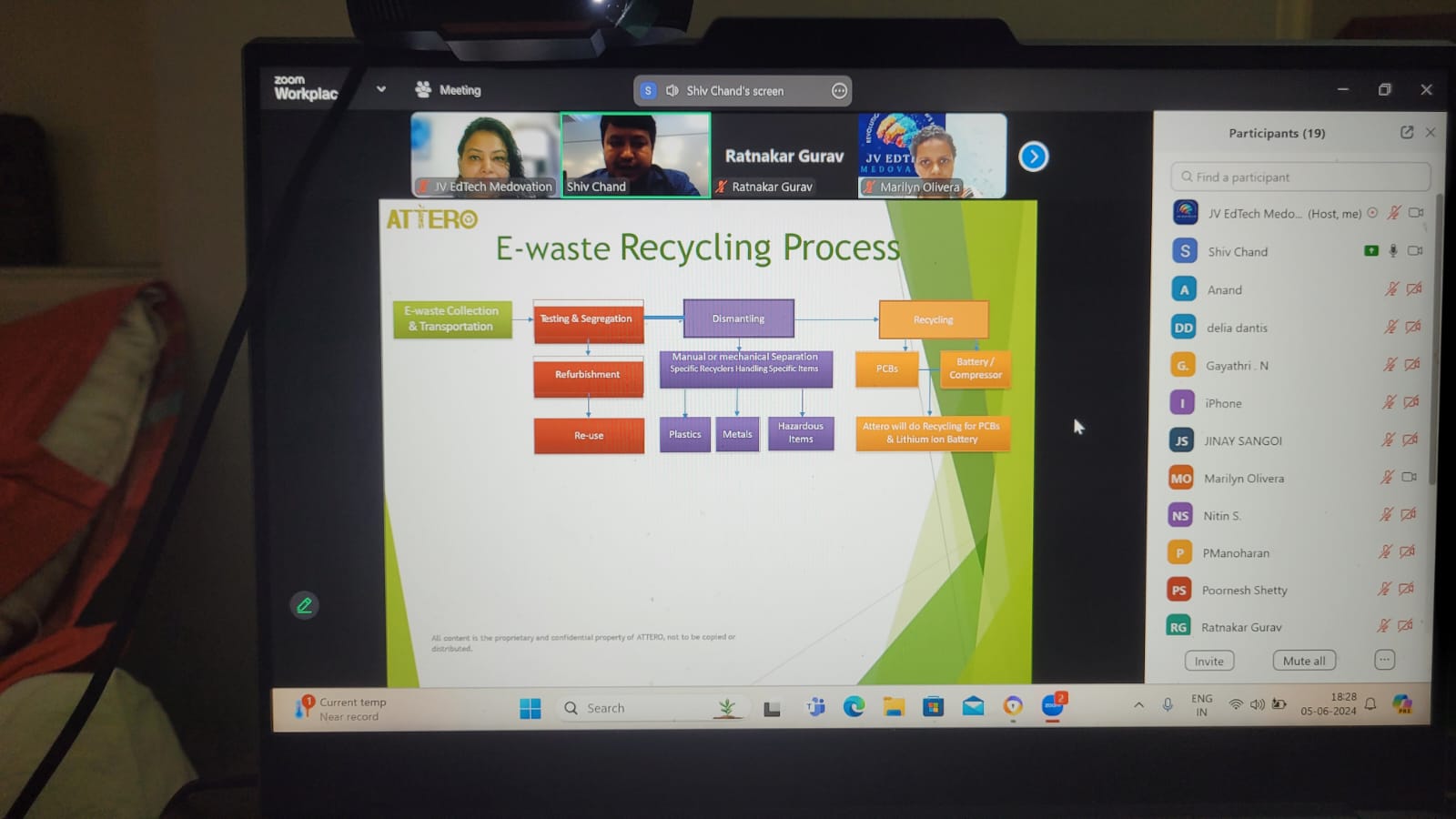Click the microphone tray icon
1456x819 pixels.
[x=1168, y=705]
